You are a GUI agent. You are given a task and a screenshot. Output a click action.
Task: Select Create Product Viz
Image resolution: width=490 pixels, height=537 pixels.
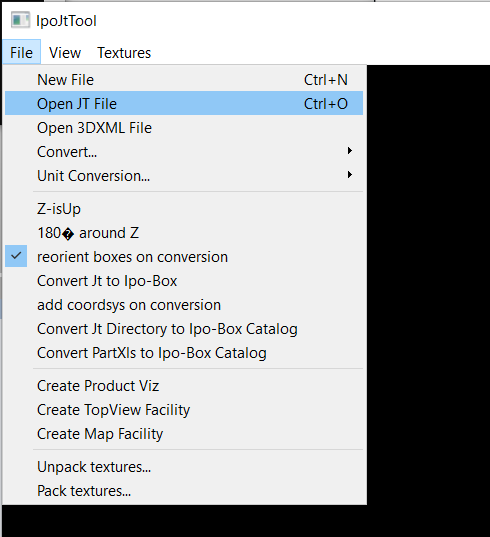point(184,386)
